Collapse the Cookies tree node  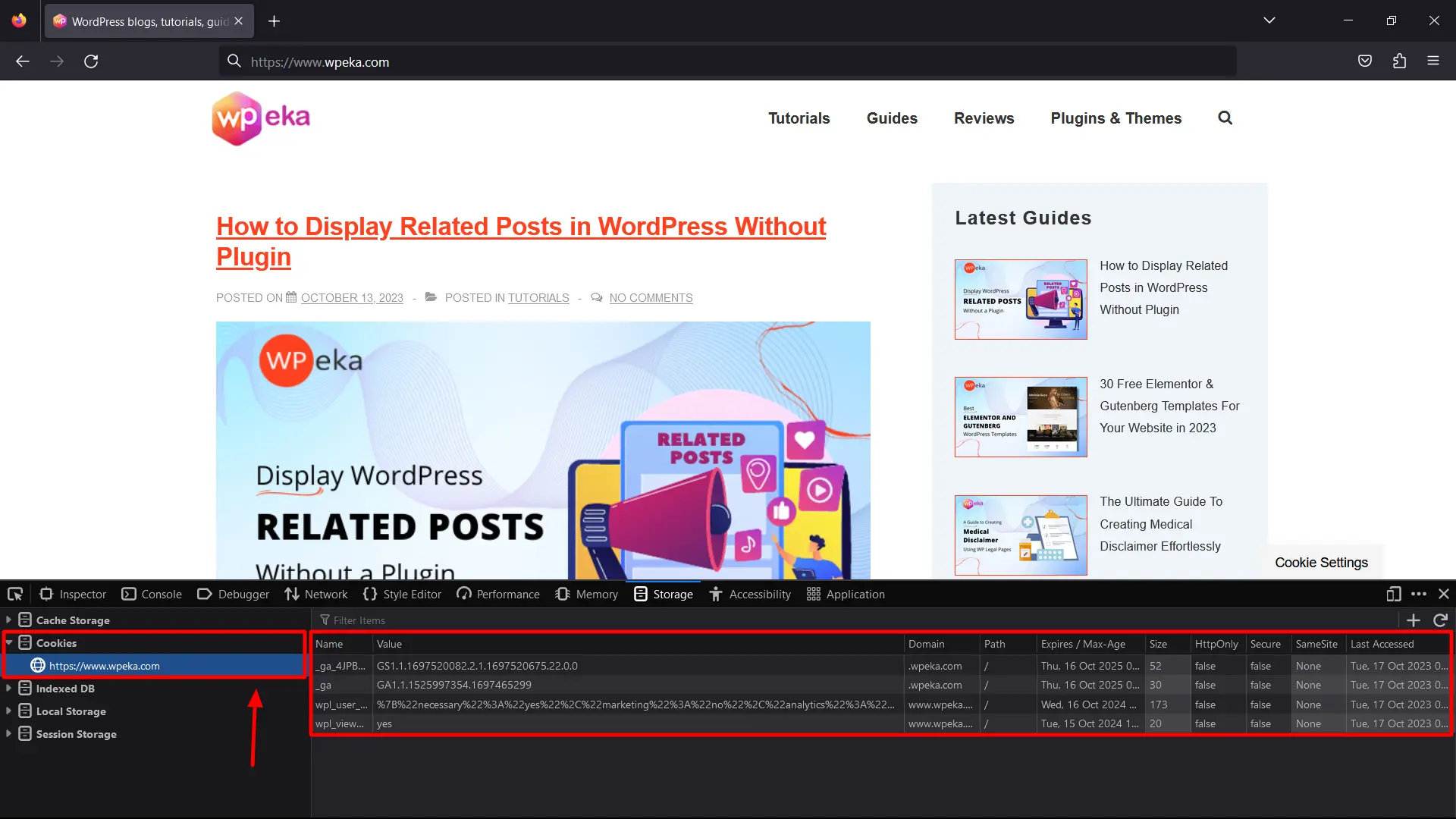(x=8, y=642)
